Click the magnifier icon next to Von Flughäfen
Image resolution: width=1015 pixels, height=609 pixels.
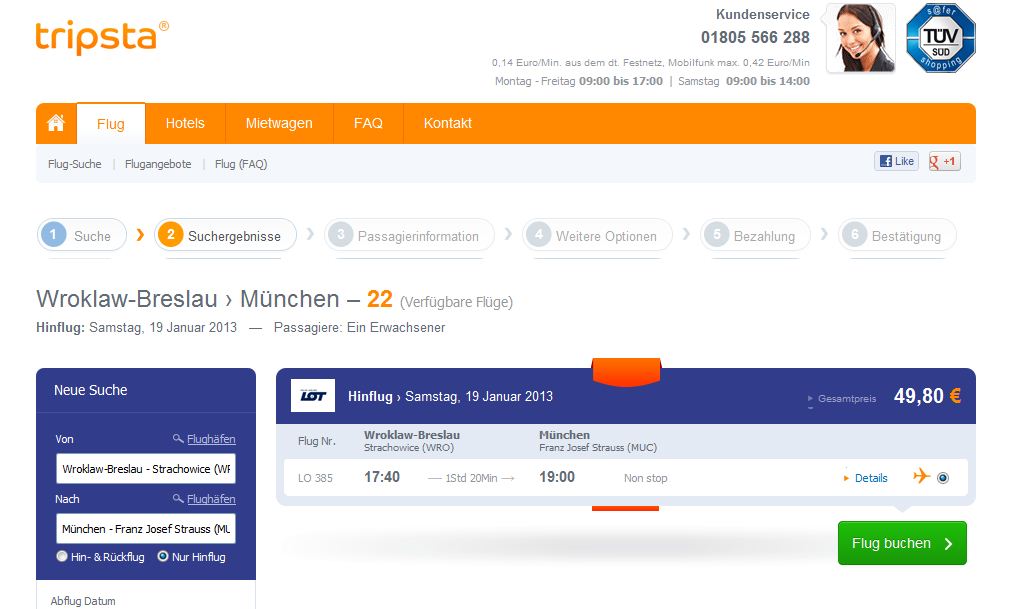point(178,439)
